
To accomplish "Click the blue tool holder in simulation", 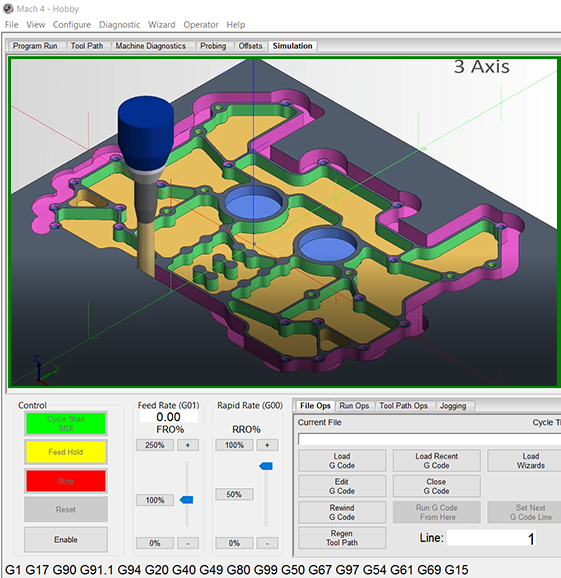I will [x=146, y=133].
